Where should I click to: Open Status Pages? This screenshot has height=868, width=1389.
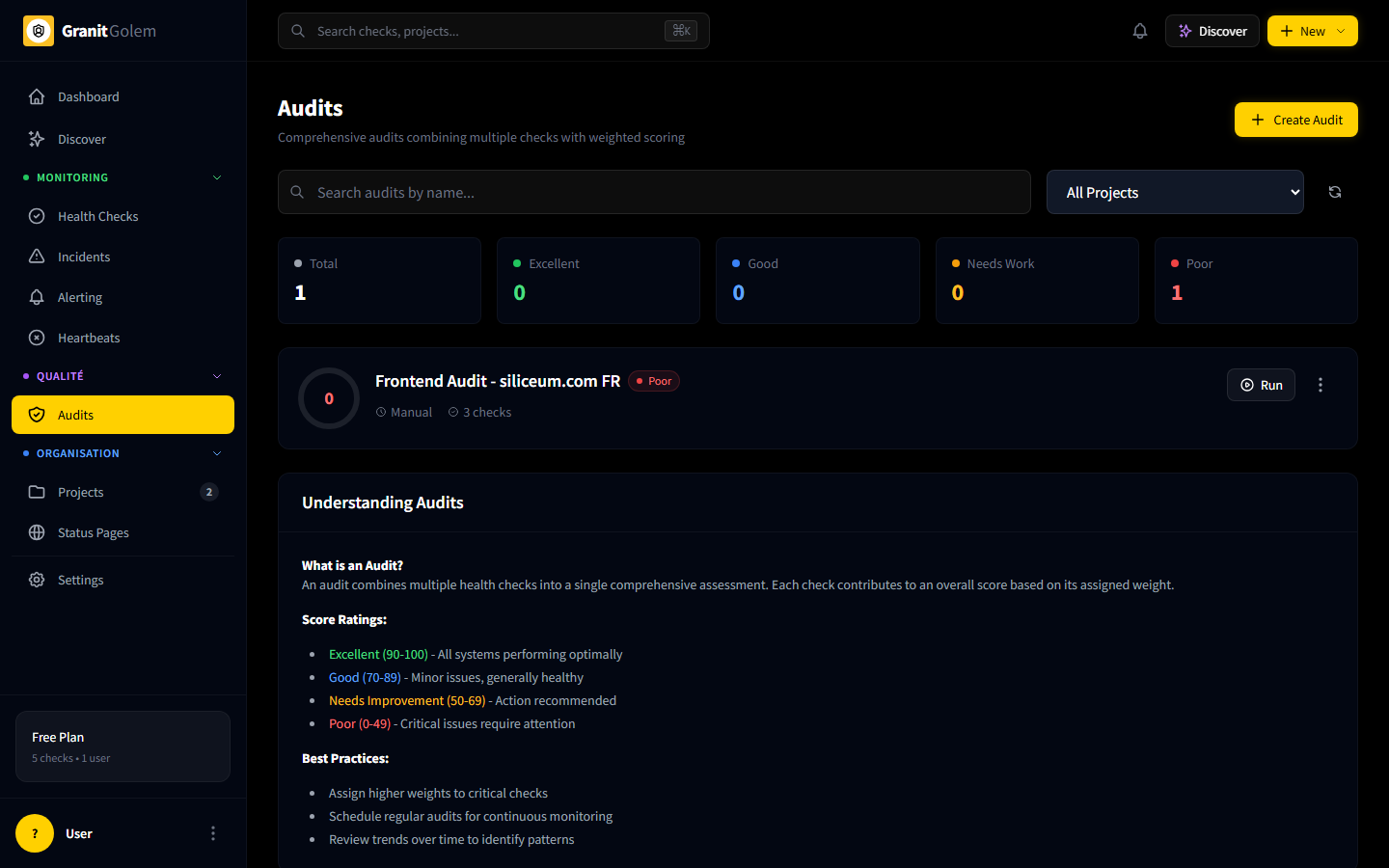point(123,532)
